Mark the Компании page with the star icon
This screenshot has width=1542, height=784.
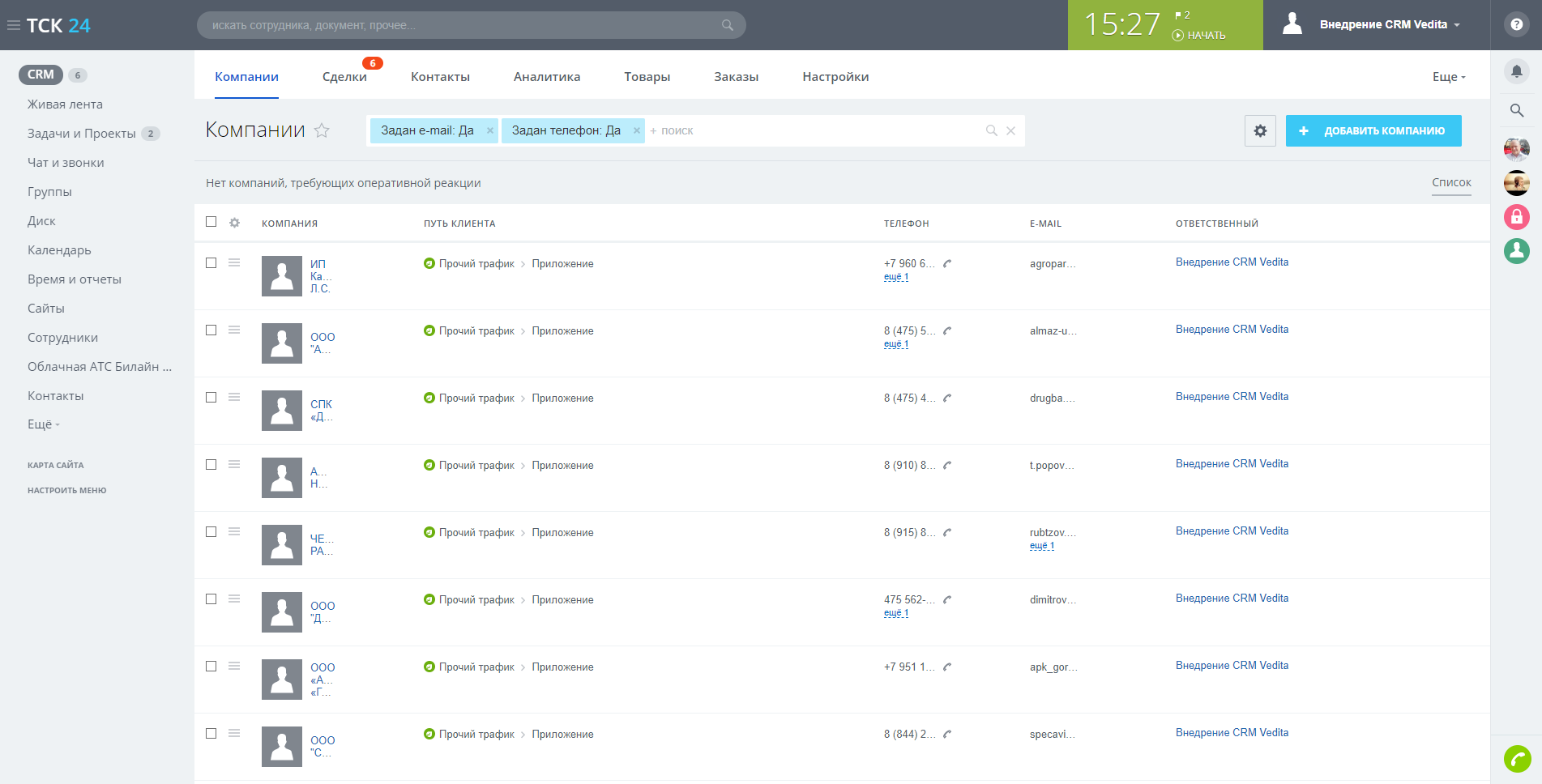pyautogui.click(x=322, y=130)
